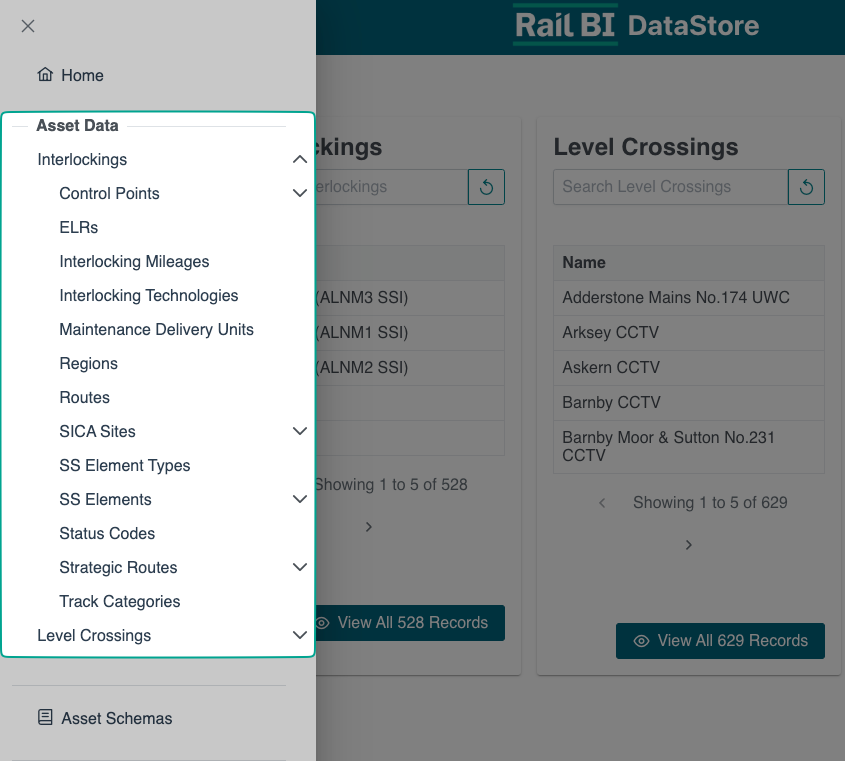Screen dimensions: 845x761
Task: Expand the Level Crossings section
Action: pyautogui.click(x=299, y=636)
